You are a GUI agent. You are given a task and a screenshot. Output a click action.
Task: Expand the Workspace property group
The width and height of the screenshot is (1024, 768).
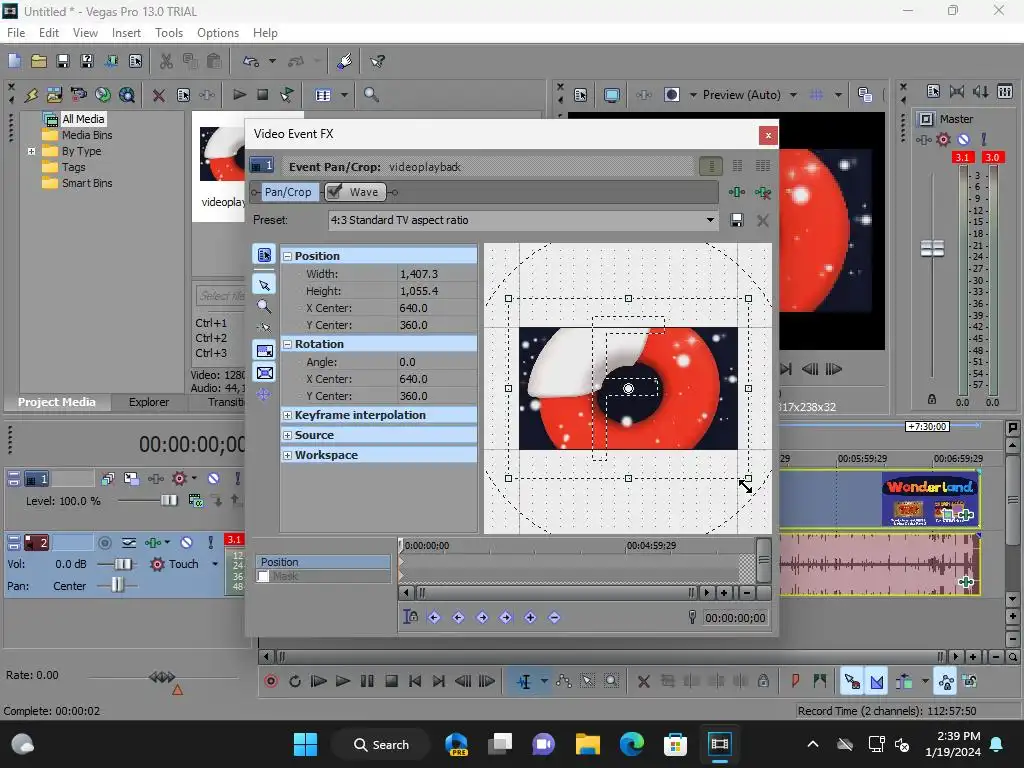point(287,455)
